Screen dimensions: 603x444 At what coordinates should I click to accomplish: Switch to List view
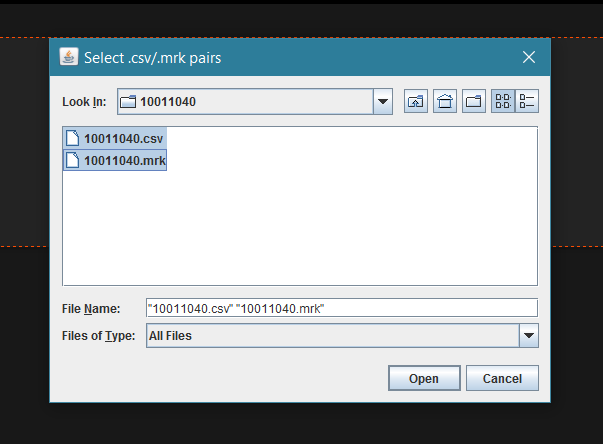(x=503, y=101)
